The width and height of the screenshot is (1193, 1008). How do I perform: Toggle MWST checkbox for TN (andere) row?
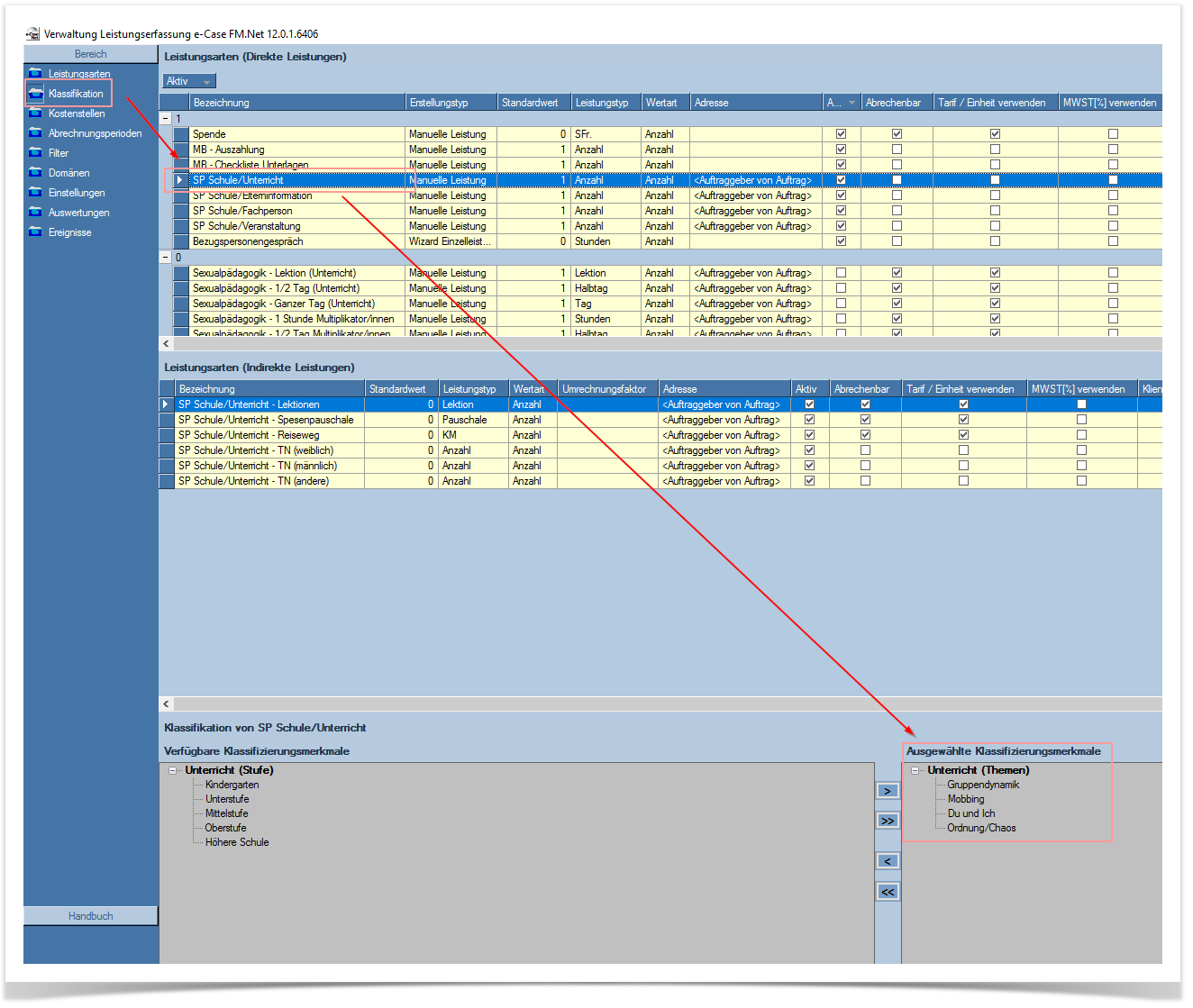(1081, 481)
